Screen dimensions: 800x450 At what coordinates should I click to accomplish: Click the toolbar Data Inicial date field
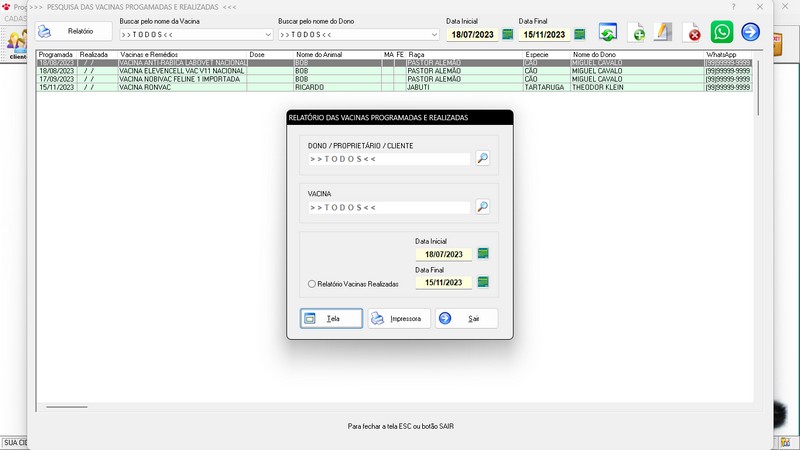point(472,35)
